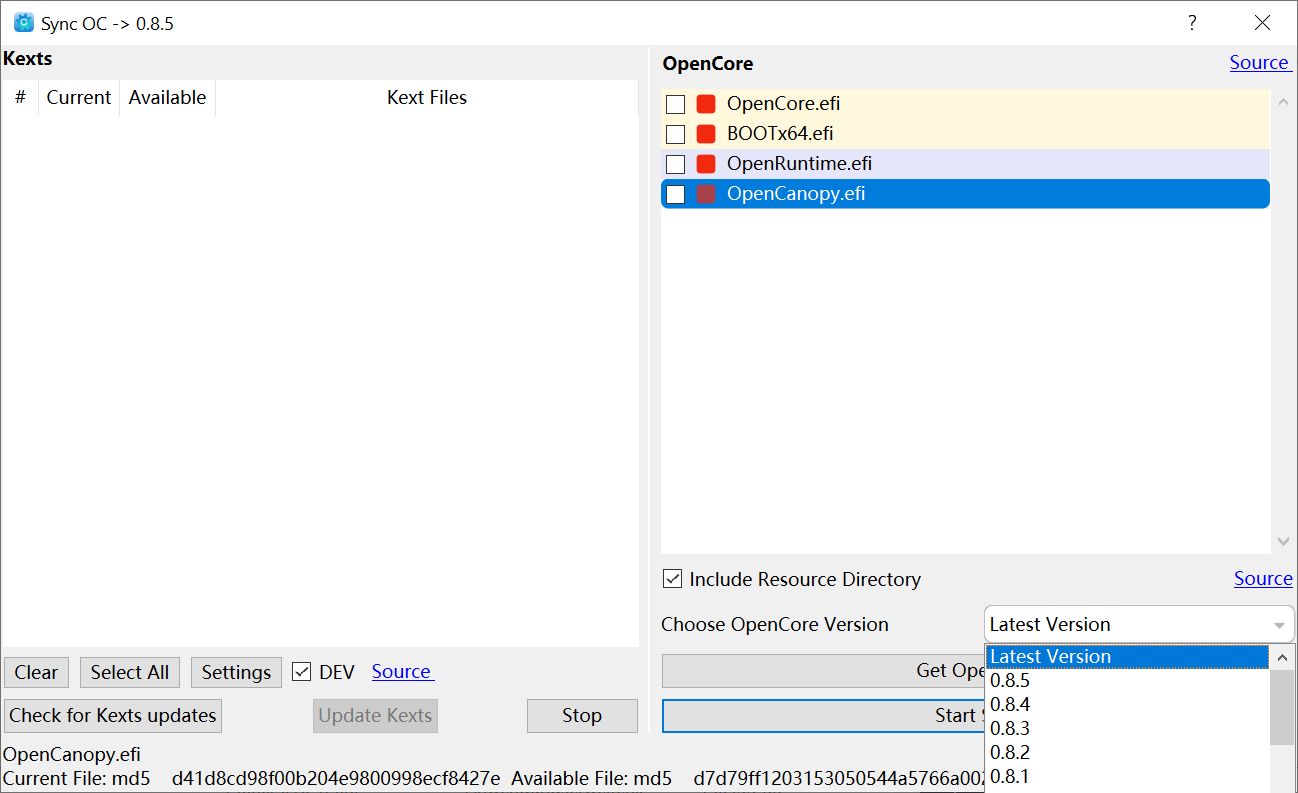Click the Select All button

coord(130,672)
